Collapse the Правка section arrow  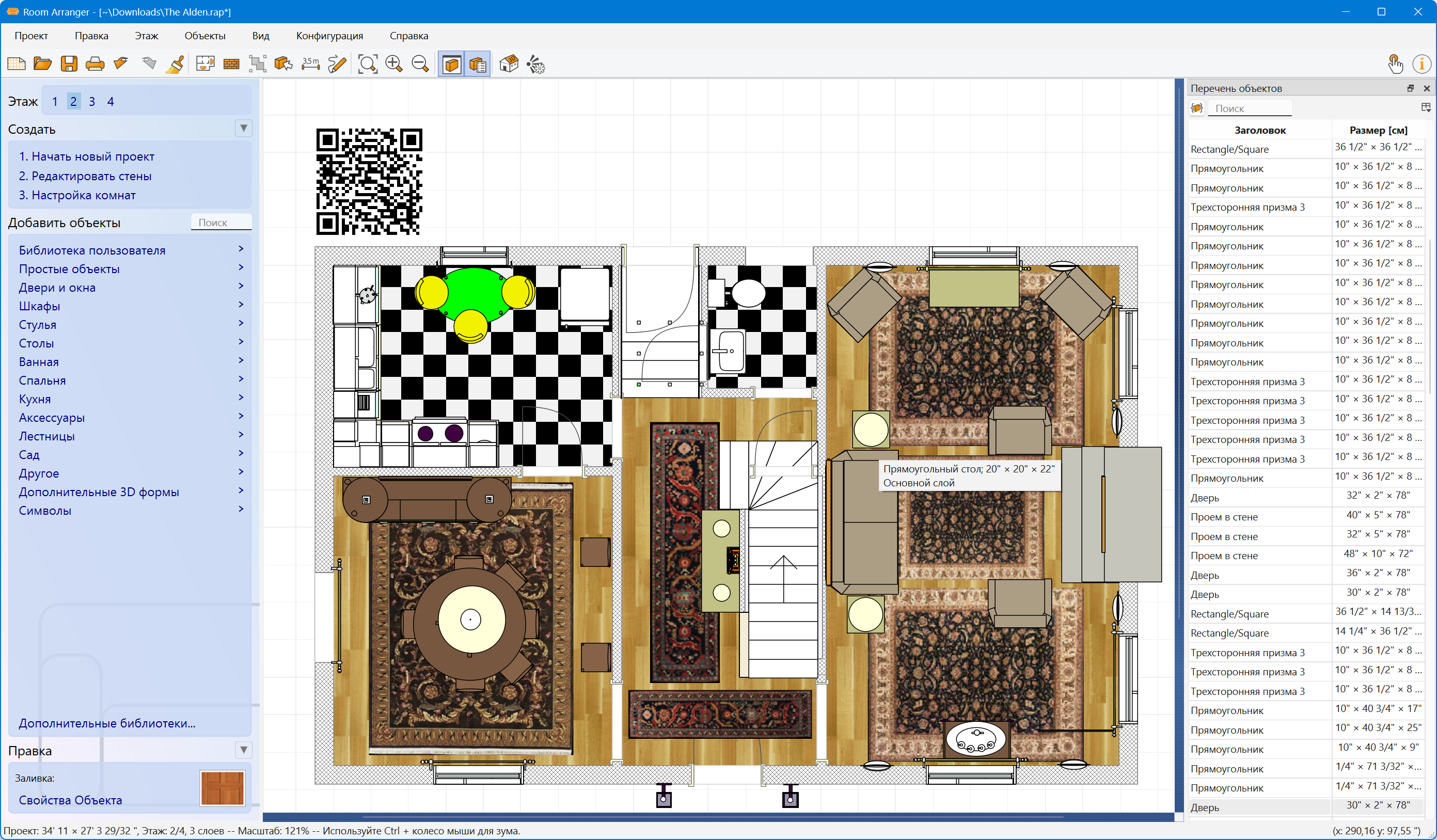click(x=244, y=750)
